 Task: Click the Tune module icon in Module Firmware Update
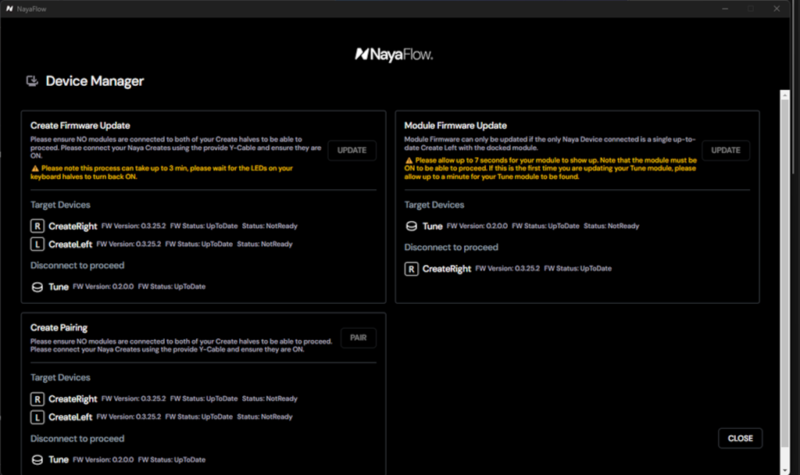(x=411, y=226)
